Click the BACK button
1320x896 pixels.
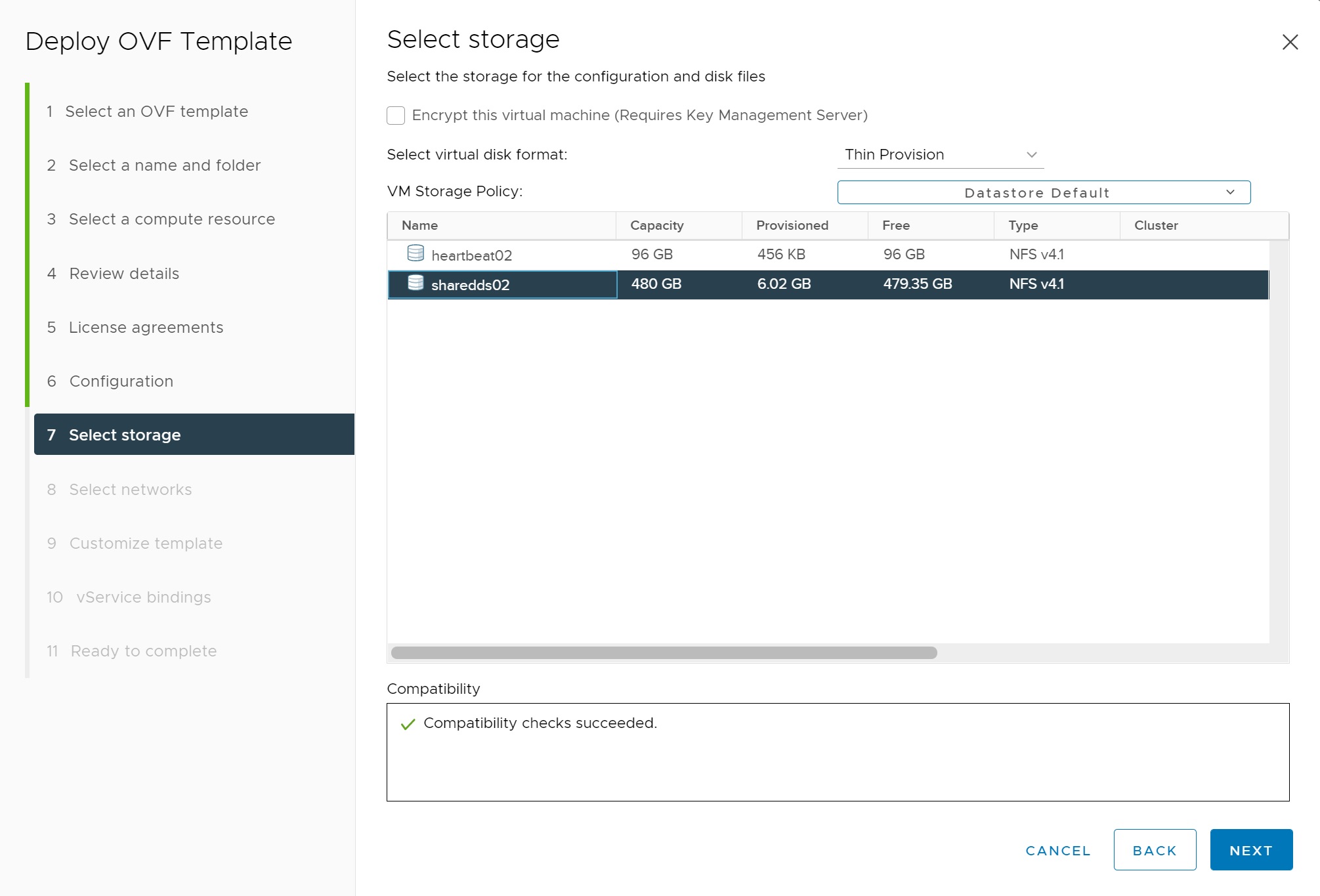click(1154, 850)
